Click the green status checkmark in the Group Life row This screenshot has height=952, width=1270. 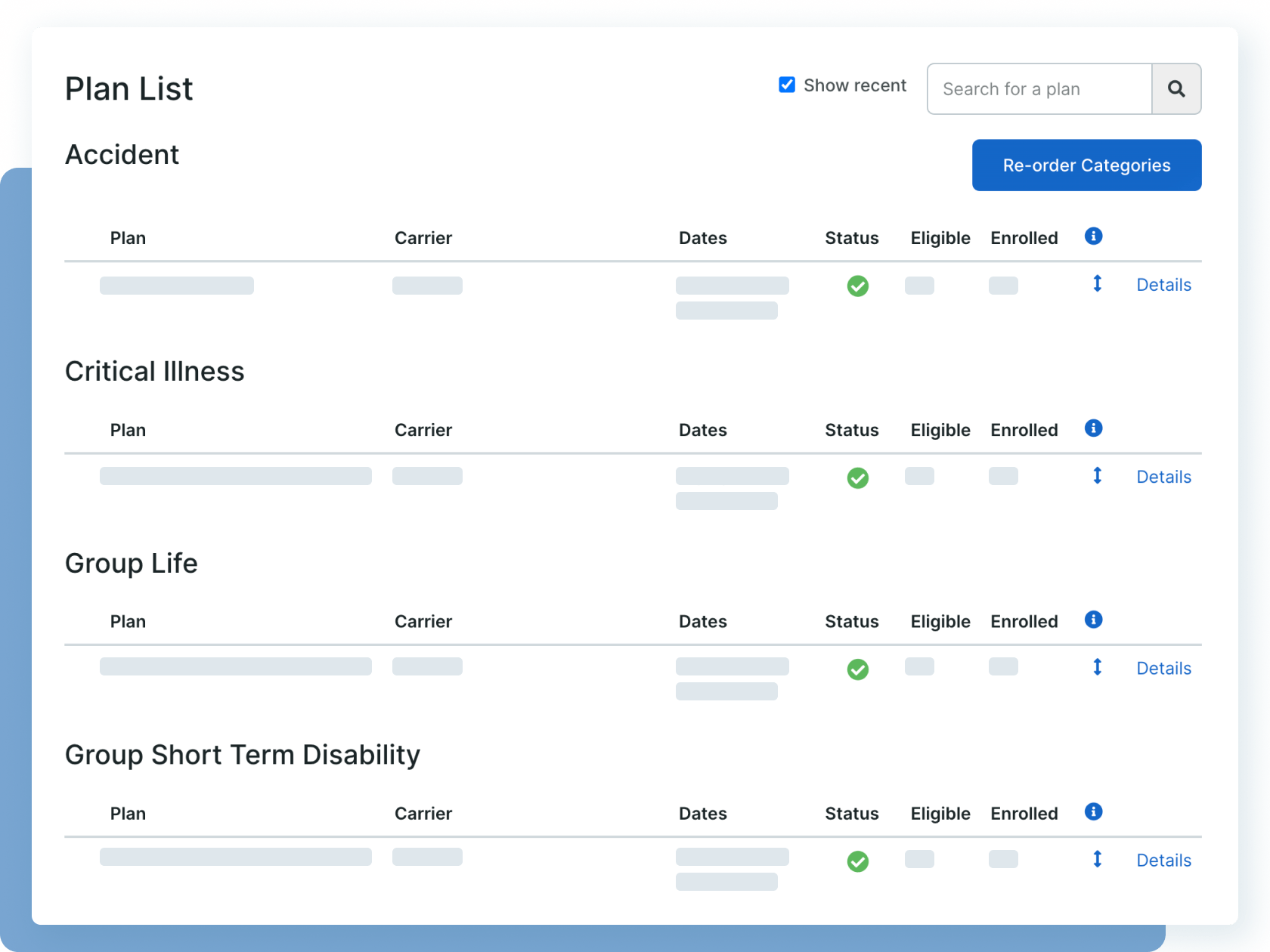pos(857,669)
